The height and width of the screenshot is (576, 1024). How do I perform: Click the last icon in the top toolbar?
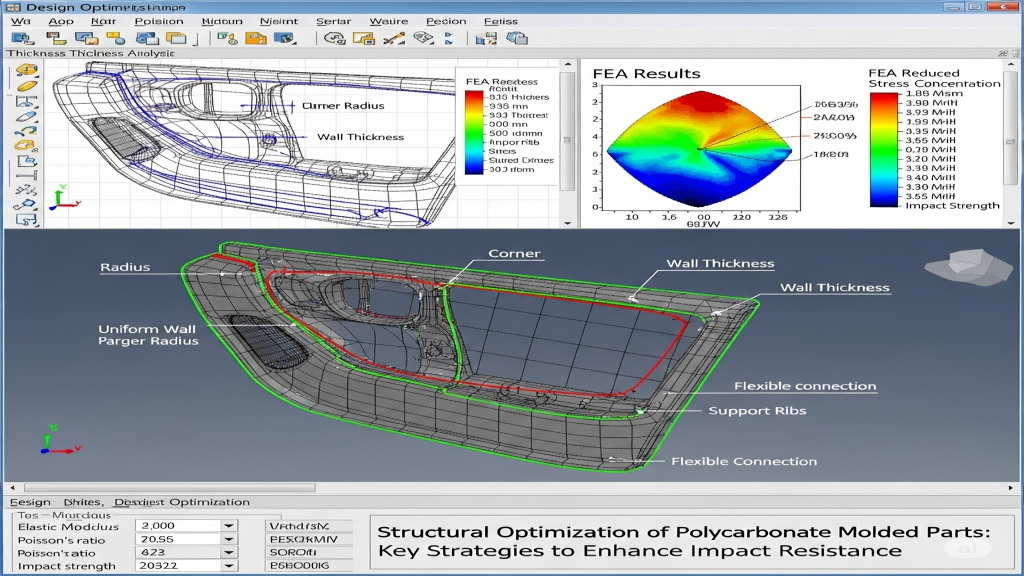(x=516, y=39)
